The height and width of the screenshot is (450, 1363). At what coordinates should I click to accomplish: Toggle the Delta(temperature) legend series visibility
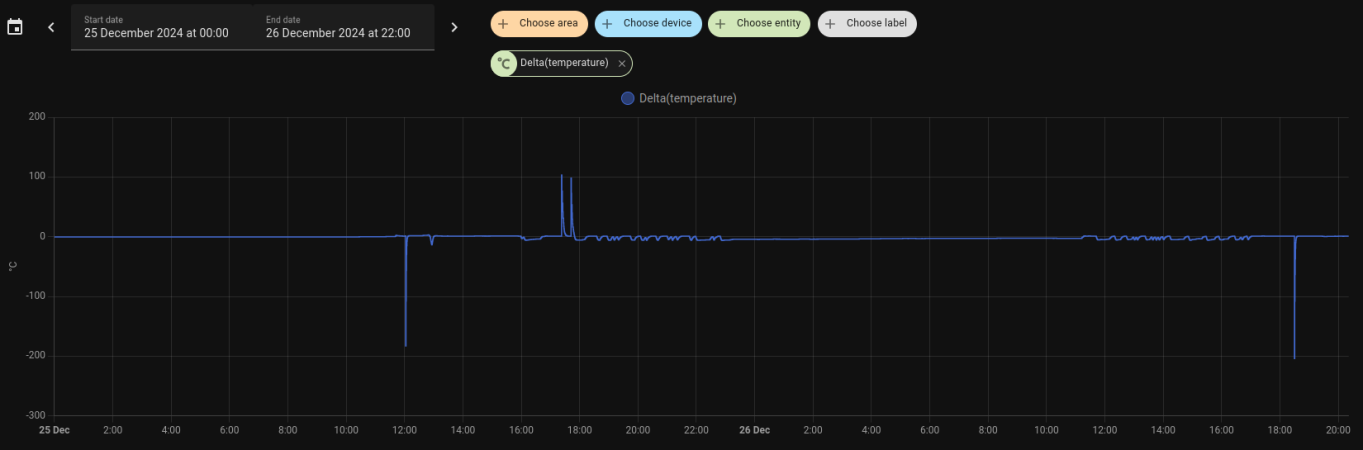click(687, 98)
